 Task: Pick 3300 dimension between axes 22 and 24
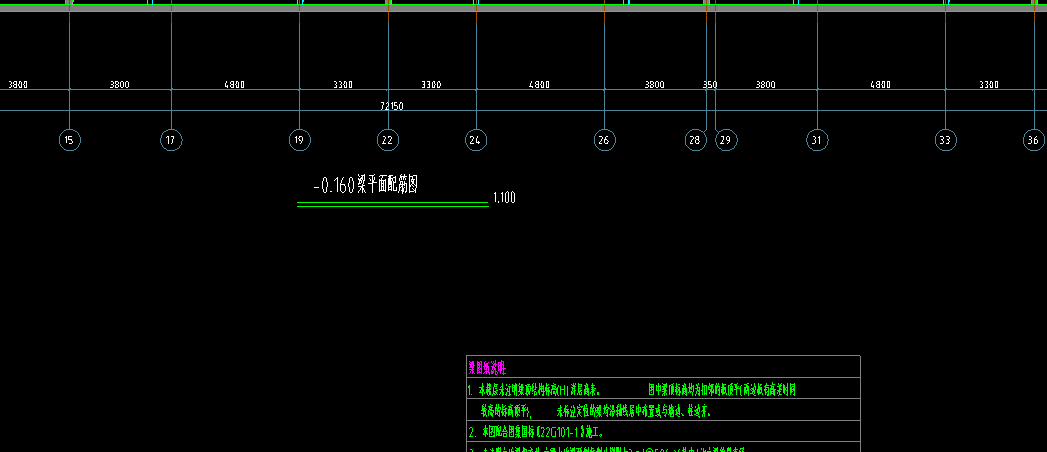coord(431,85)
